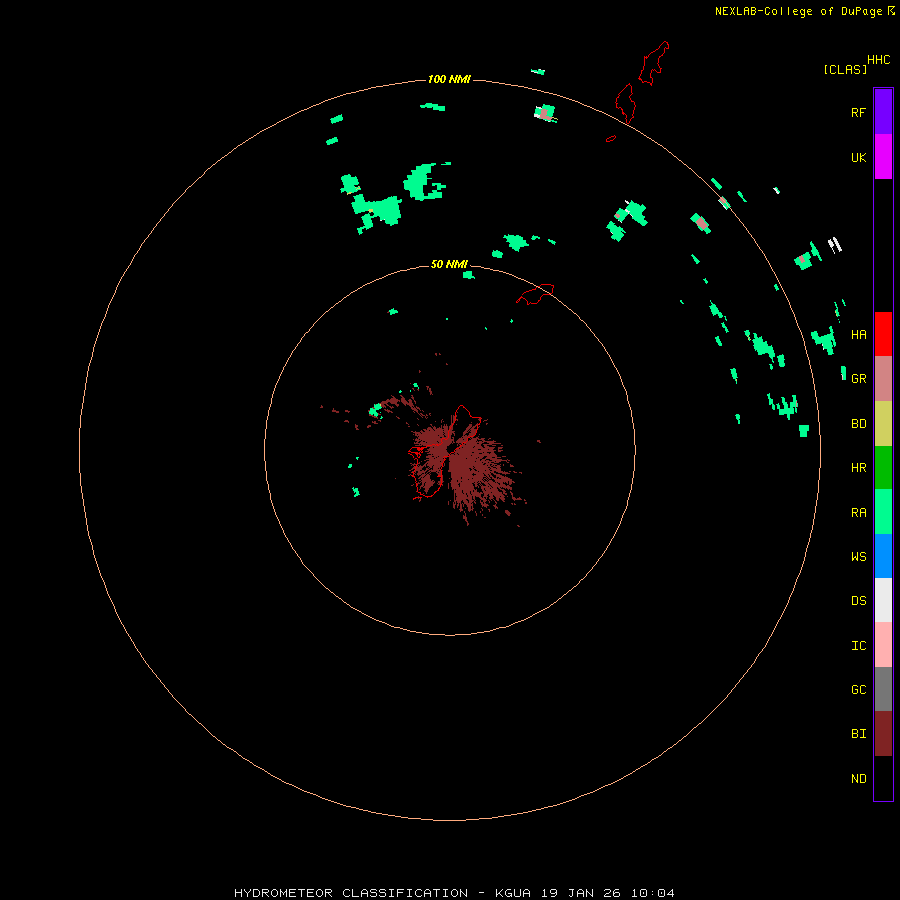Click the 10:04 timestamp

pyautogui.click(x=653, y=893)
